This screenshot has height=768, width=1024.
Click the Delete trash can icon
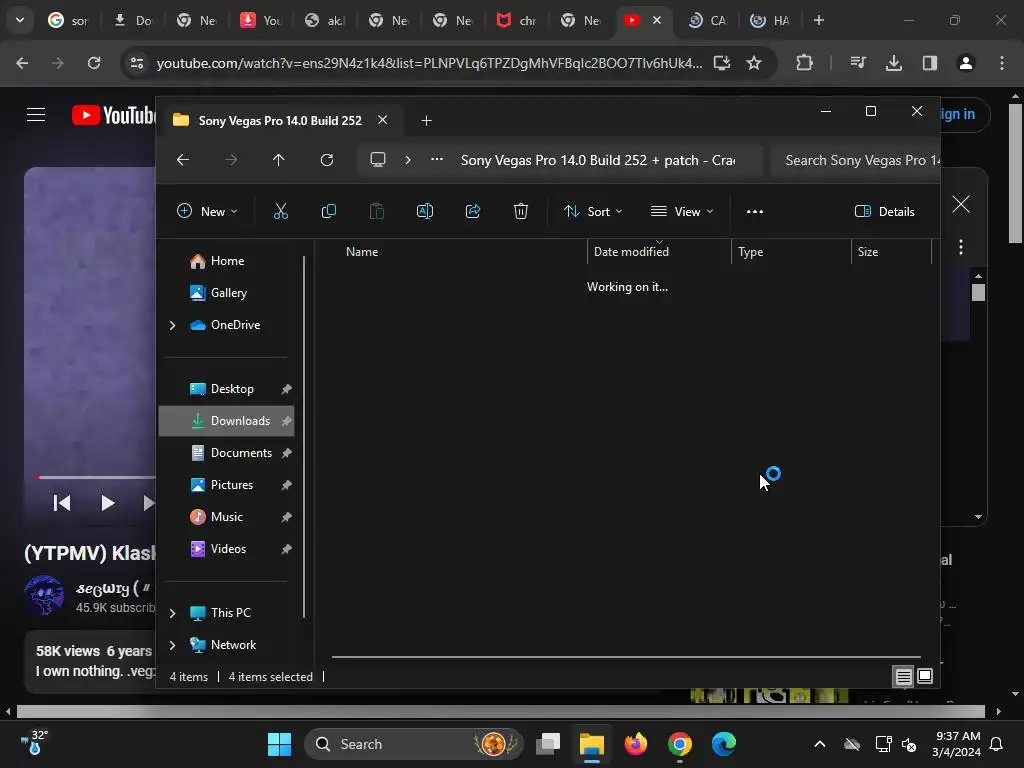(520, 211)
